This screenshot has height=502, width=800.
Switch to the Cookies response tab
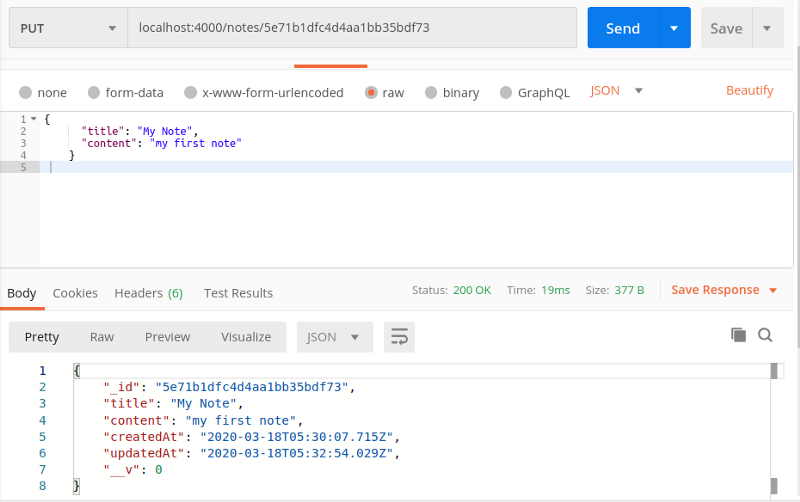pos(75,293)
